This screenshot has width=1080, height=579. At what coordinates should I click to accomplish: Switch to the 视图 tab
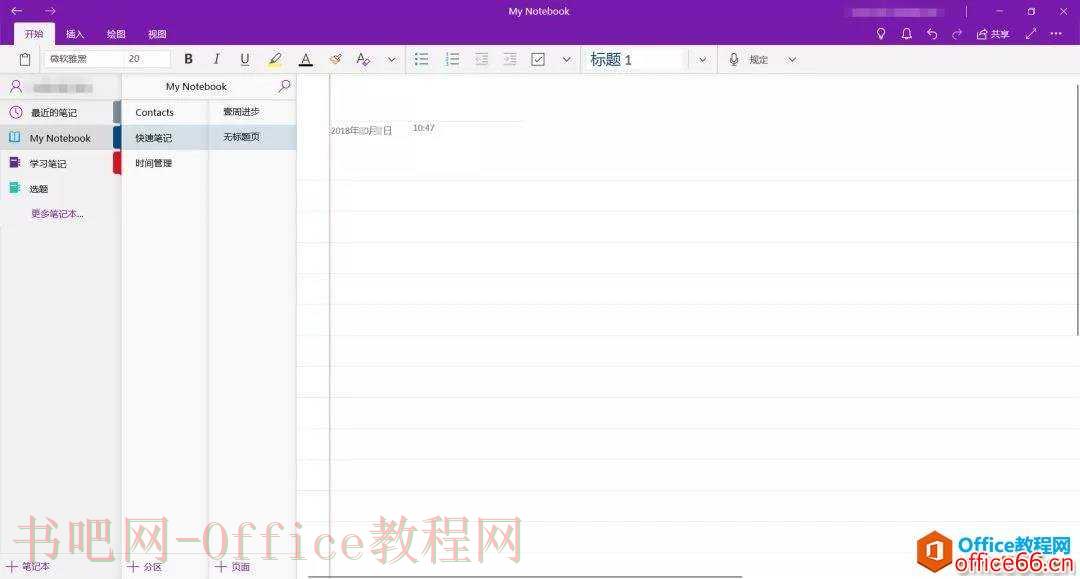point(157,34)
